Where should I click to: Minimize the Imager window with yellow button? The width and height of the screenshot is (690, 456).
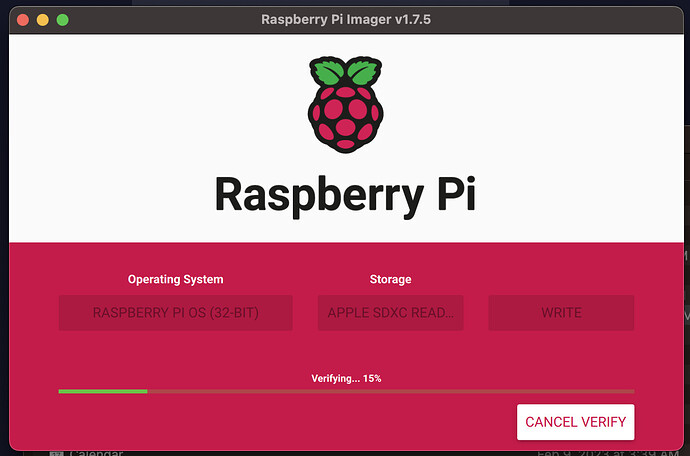tap(43, 20)
